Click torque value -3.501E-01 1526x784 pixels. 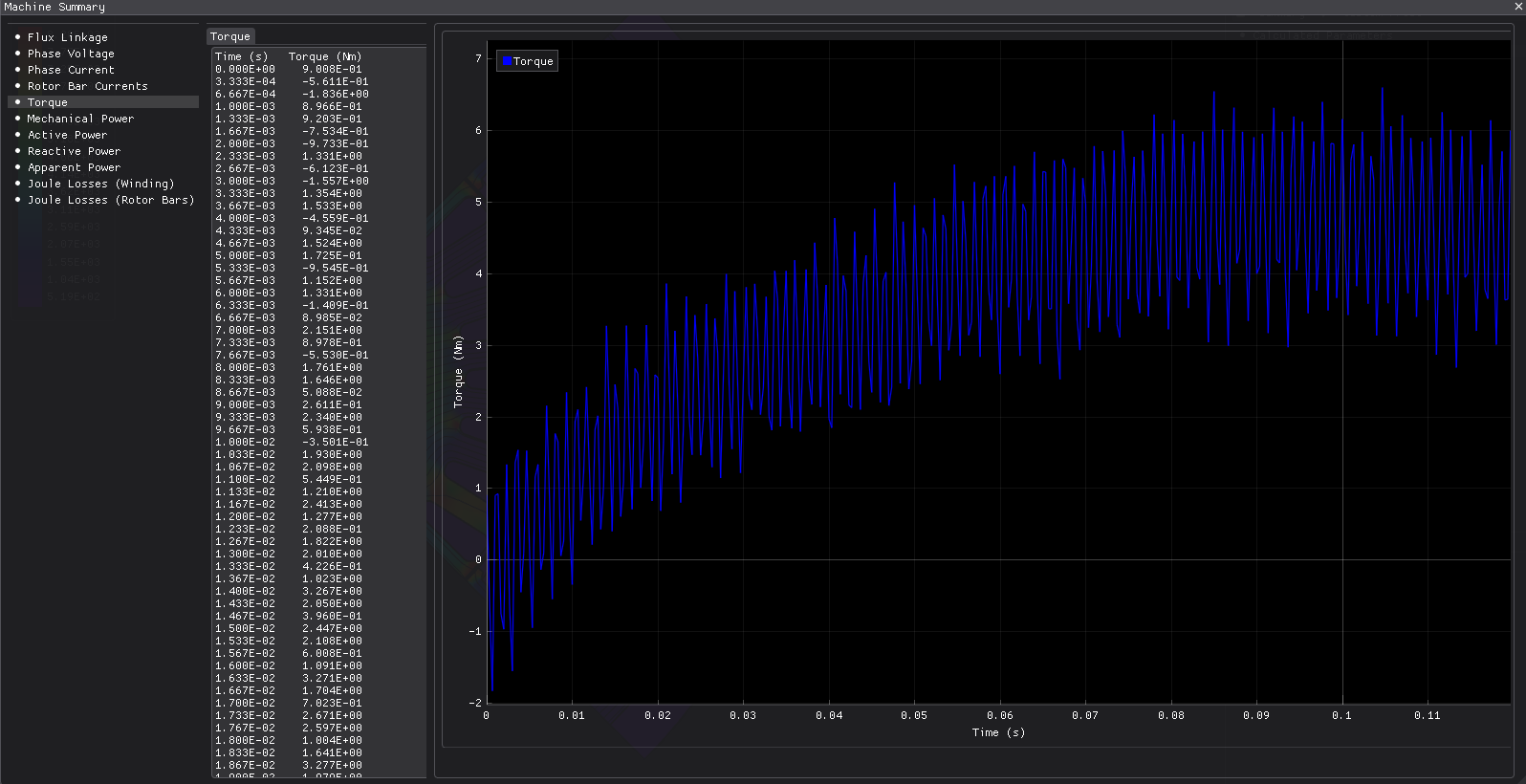pos(335,442)
